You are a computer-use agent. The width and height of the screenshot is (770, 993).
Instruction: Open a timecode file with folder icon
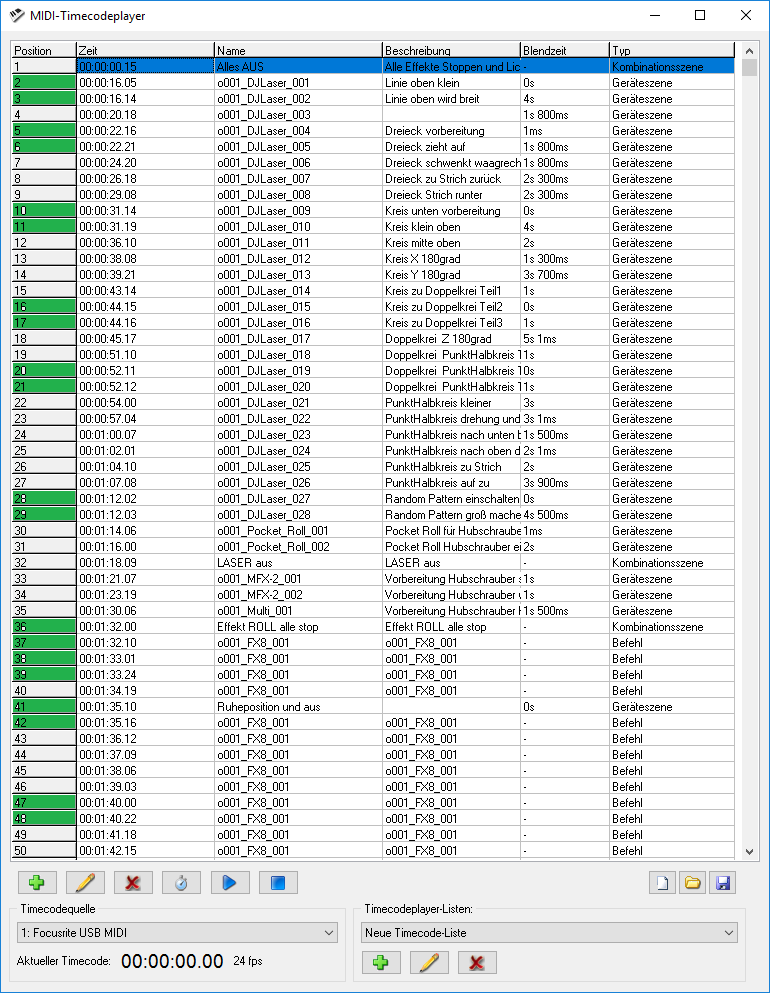693,882
